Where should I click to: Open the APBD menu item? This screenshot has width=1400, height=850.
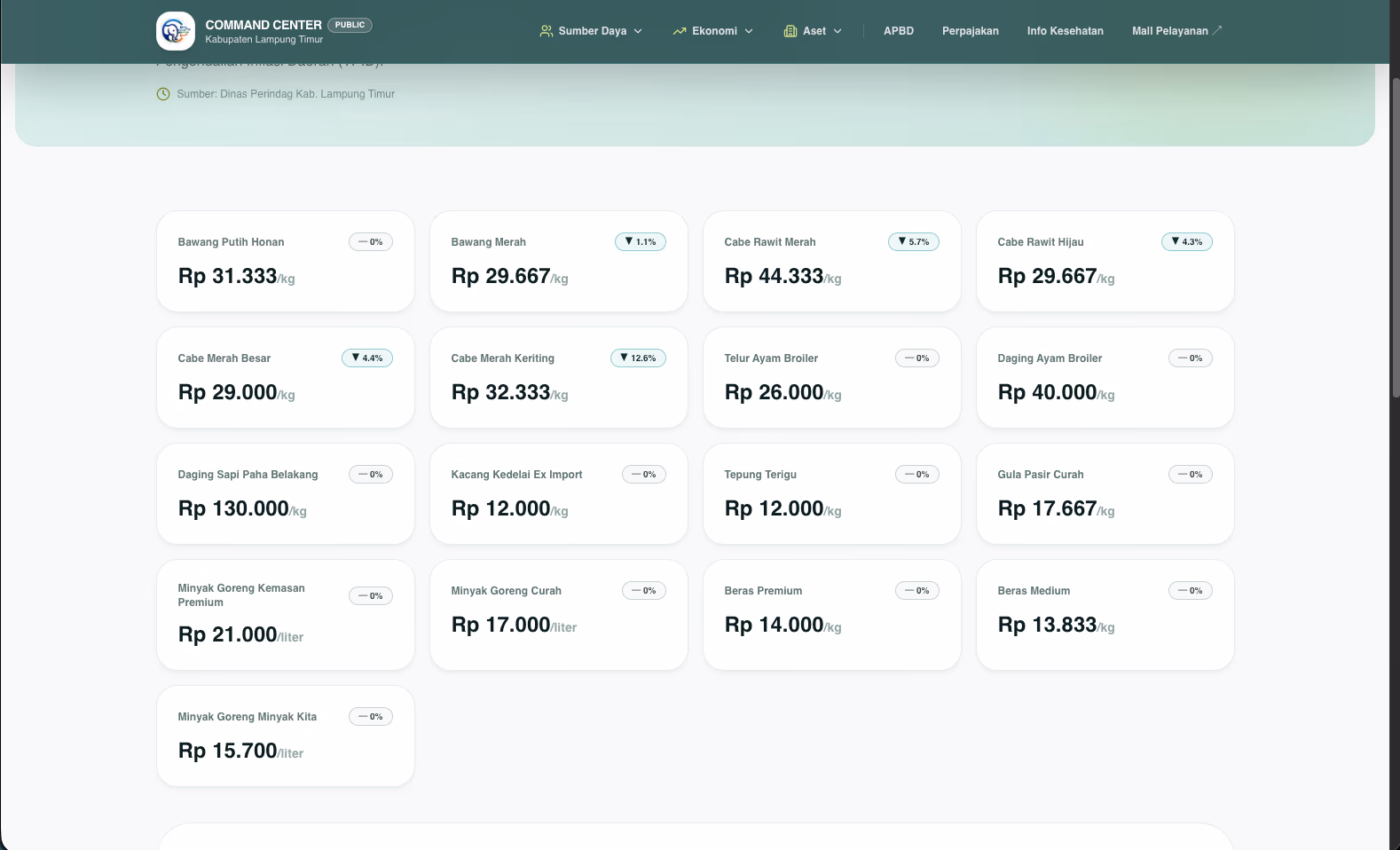[x=899, y=31]
